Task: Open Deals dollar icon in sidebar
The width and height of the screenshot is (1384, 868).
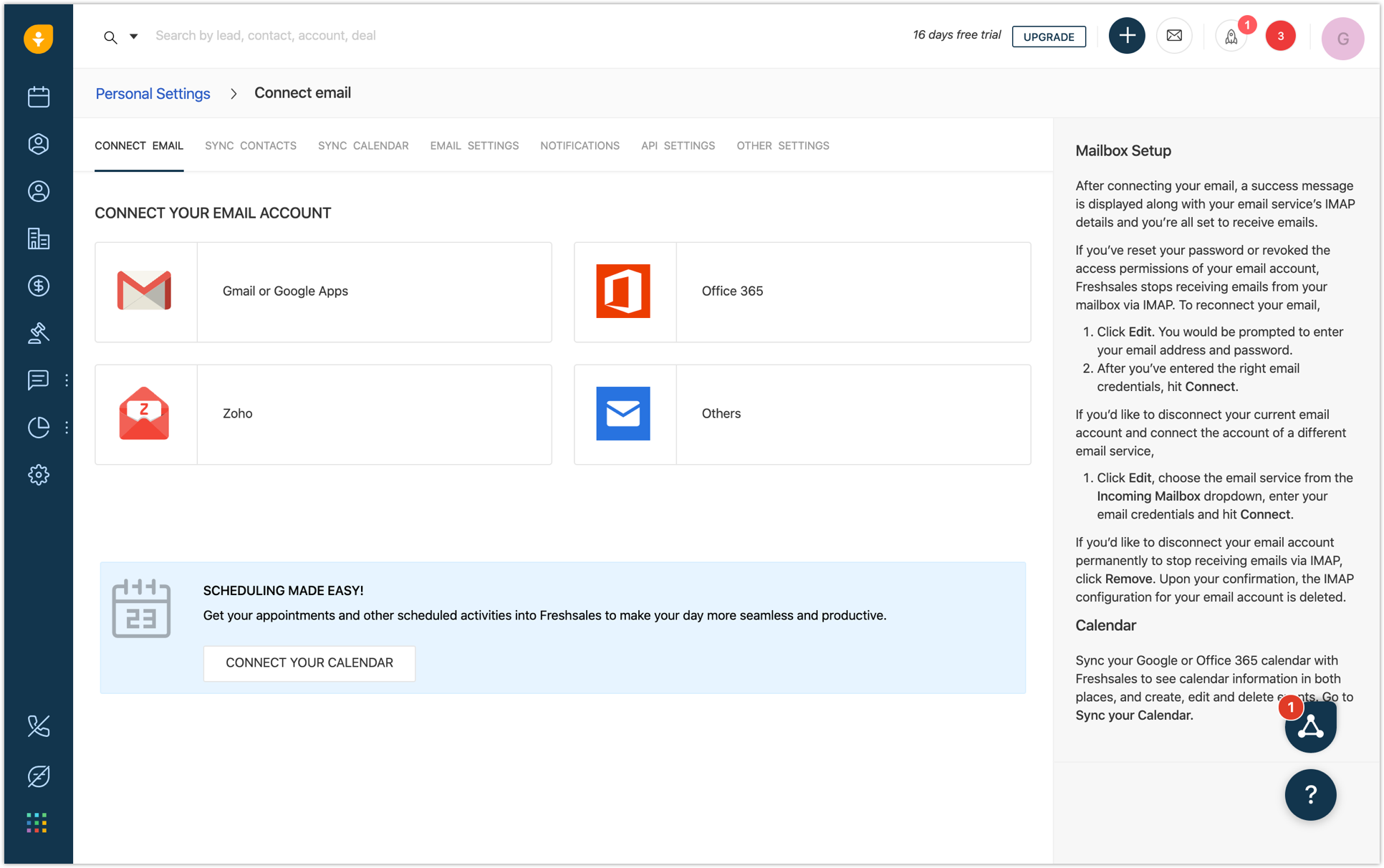Action: pyautogui.click(x=39, y=286)
